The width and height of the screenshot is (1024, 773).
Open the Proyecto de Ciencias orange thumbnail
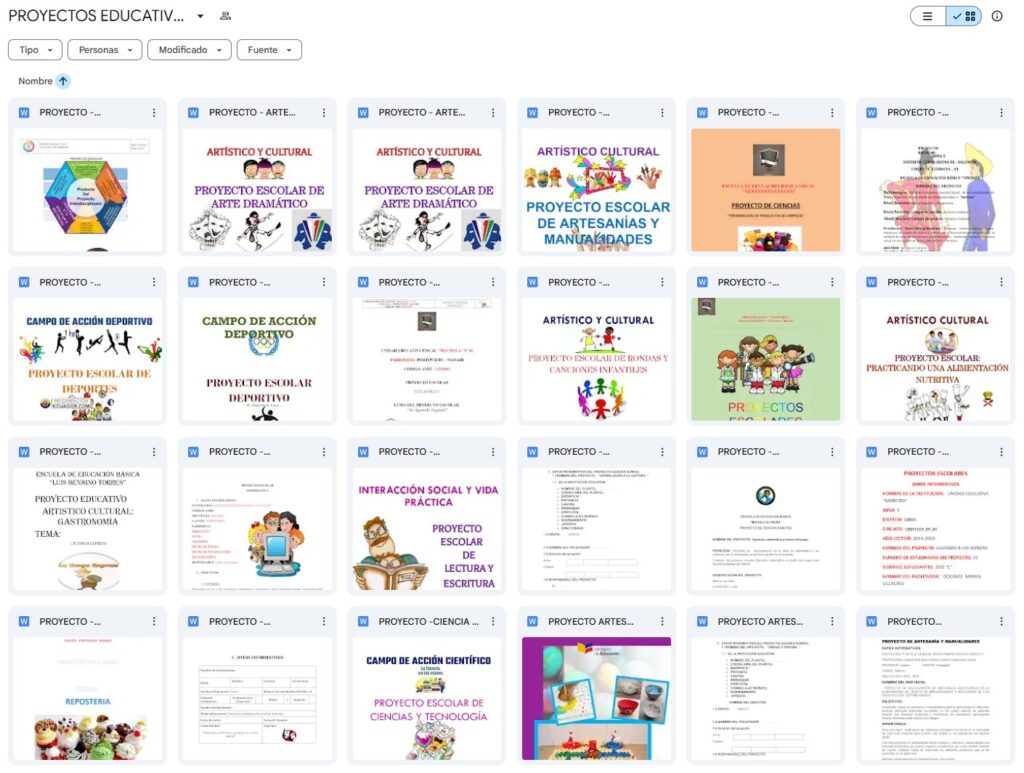coord(765,189)
